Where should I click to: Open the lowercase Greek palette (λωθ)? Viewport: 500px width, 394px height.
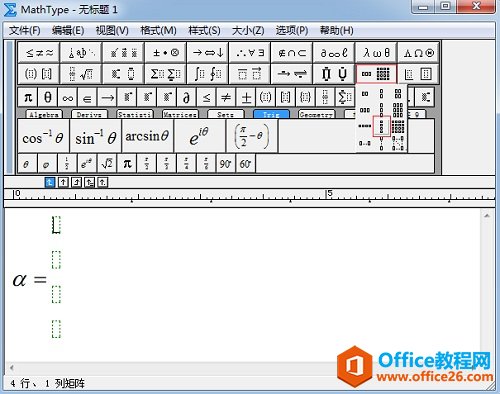pos(376,53)
